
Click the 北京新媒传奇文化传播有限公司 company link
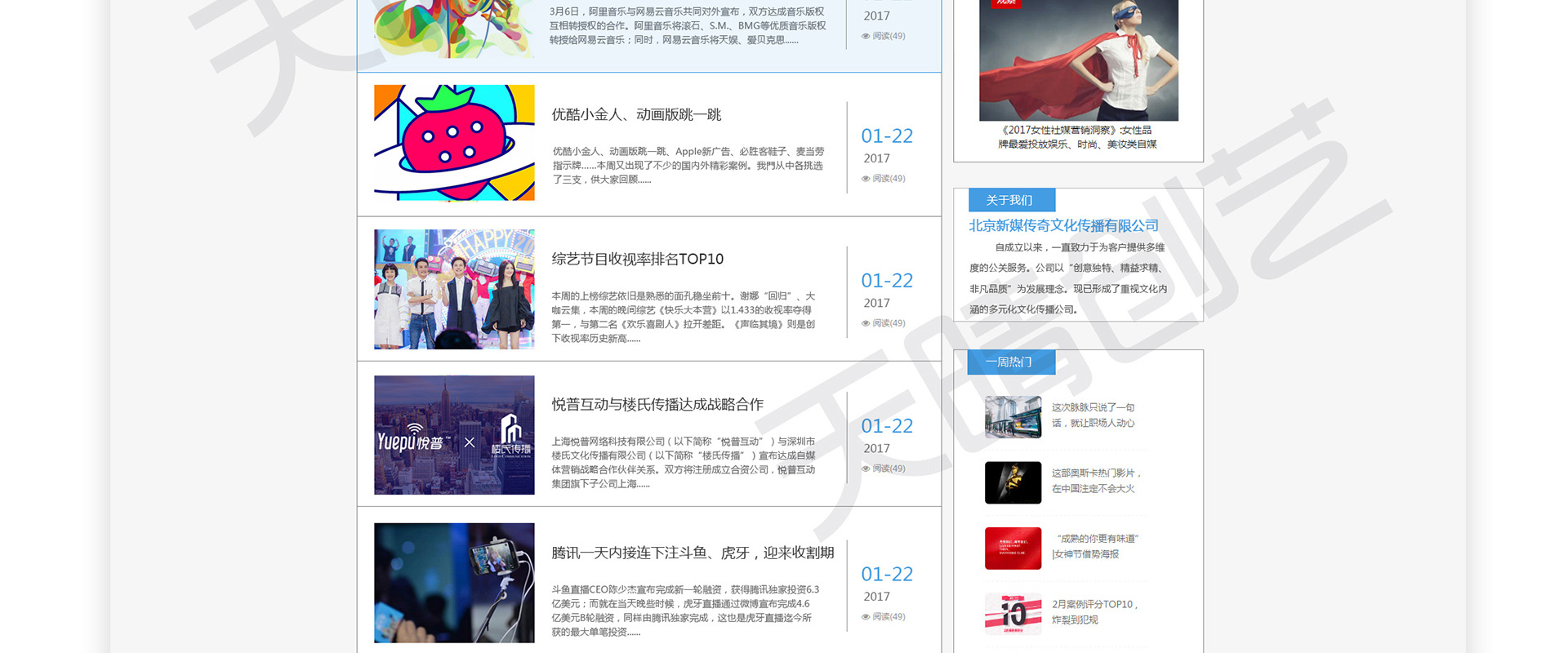pyautogui.click(x=1063, y=226)
